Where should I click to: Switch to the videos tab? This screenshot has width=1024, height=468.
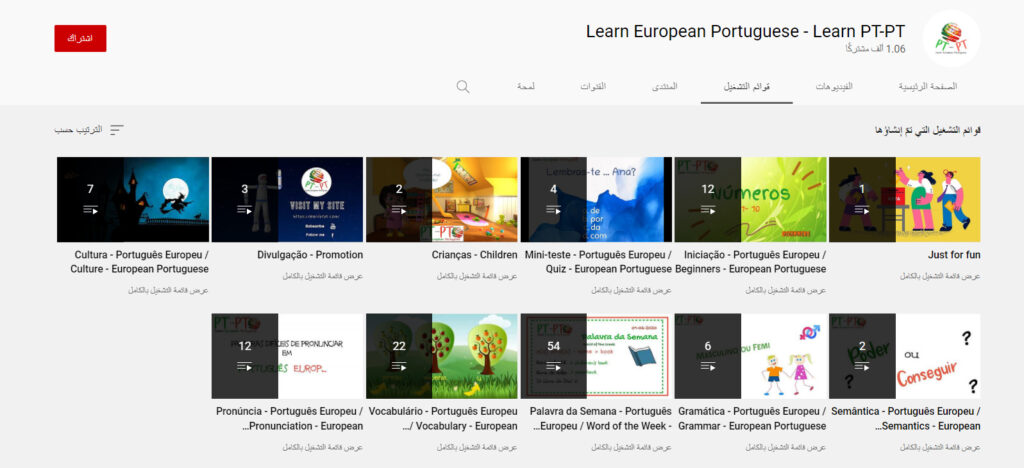[834, 86]
